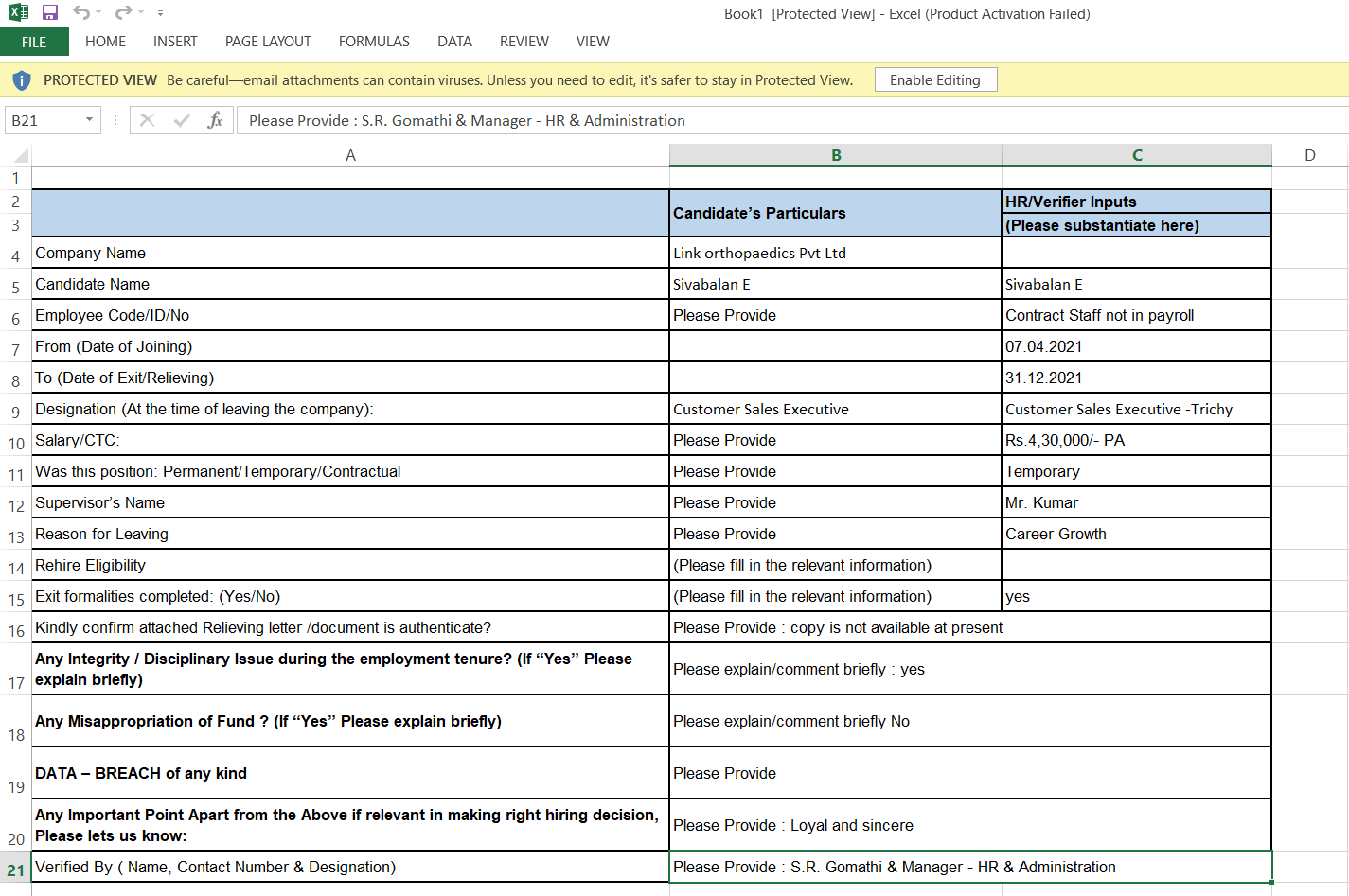Image resolution: width=1349 pixels, height=896 pixels.
Task: Open the Undo history dropdown arrow
Action: [98, 13]
